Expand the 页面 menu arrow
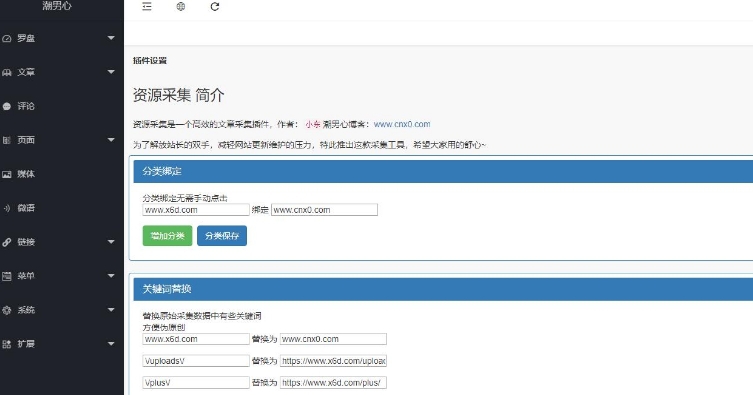The image size is (753, 395). 111,140
